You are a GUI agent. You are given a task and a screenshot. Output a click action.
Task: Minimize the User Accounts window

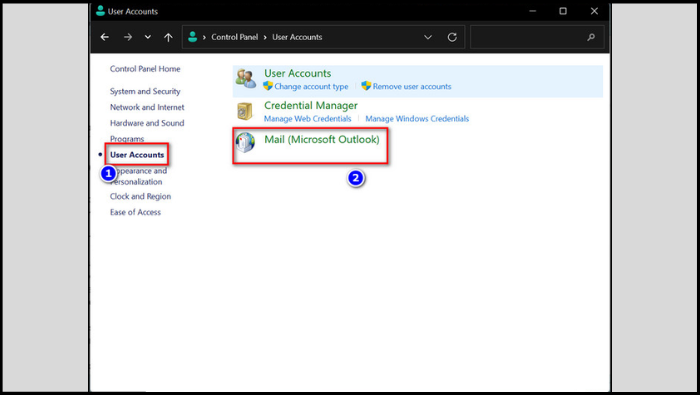[532, 11]
